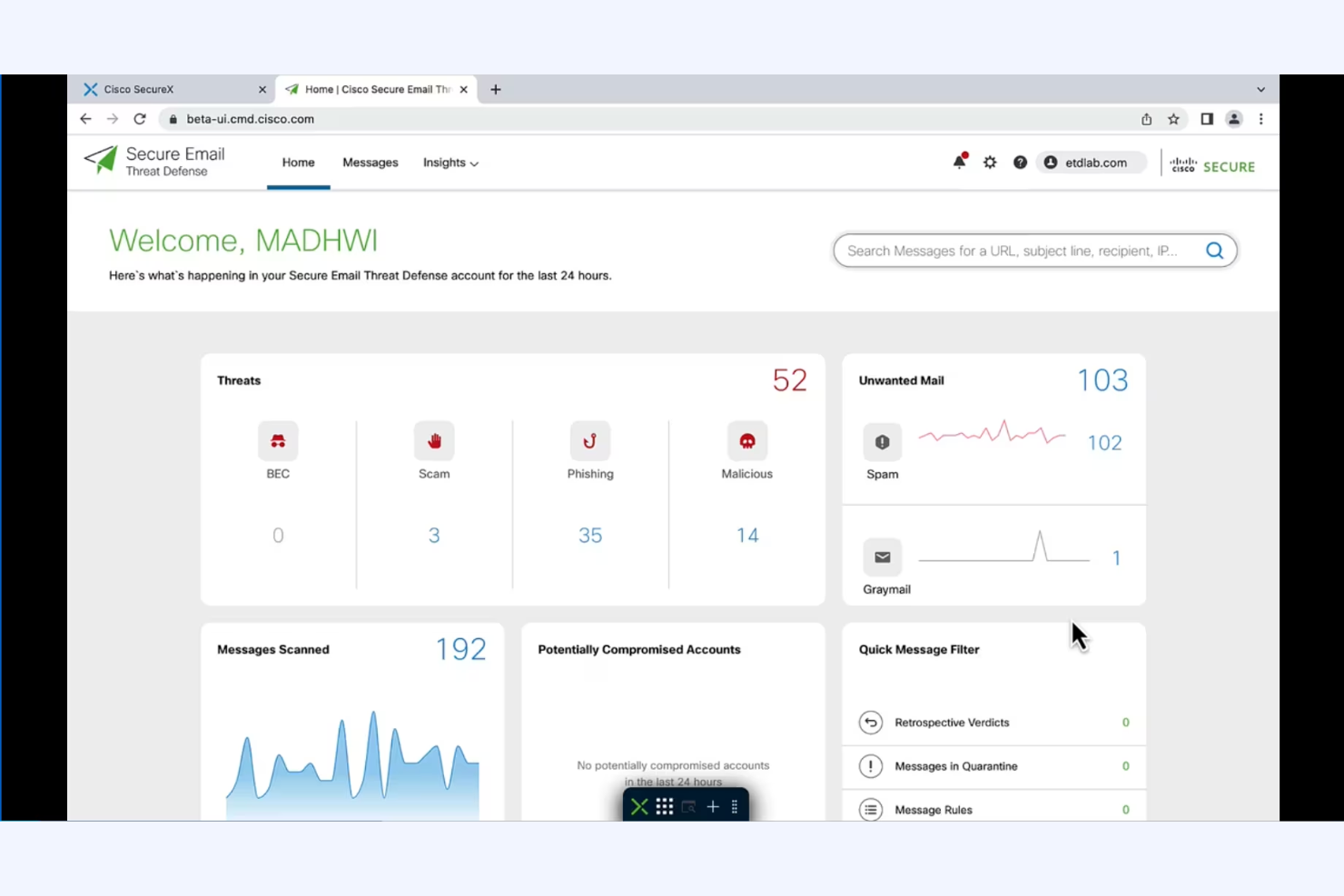Switch to the Cisco SecureX browser tab
This screenshot has width=1344, height=896.
tap(171, 89)
